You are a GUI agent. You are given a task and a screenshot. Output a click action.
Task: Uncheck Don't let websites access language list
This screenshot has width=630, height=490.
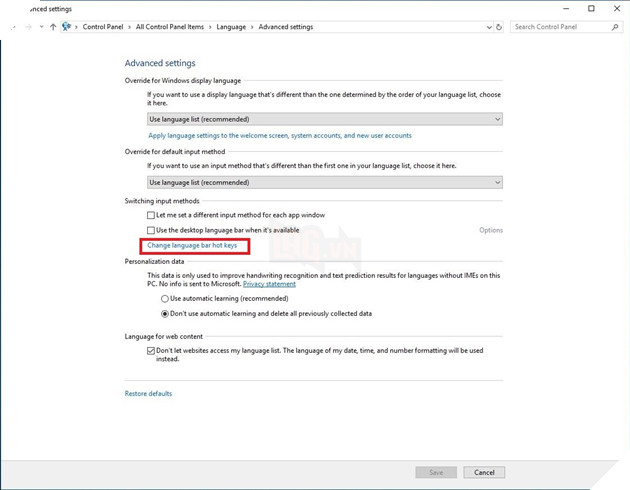tap(151, 351)
